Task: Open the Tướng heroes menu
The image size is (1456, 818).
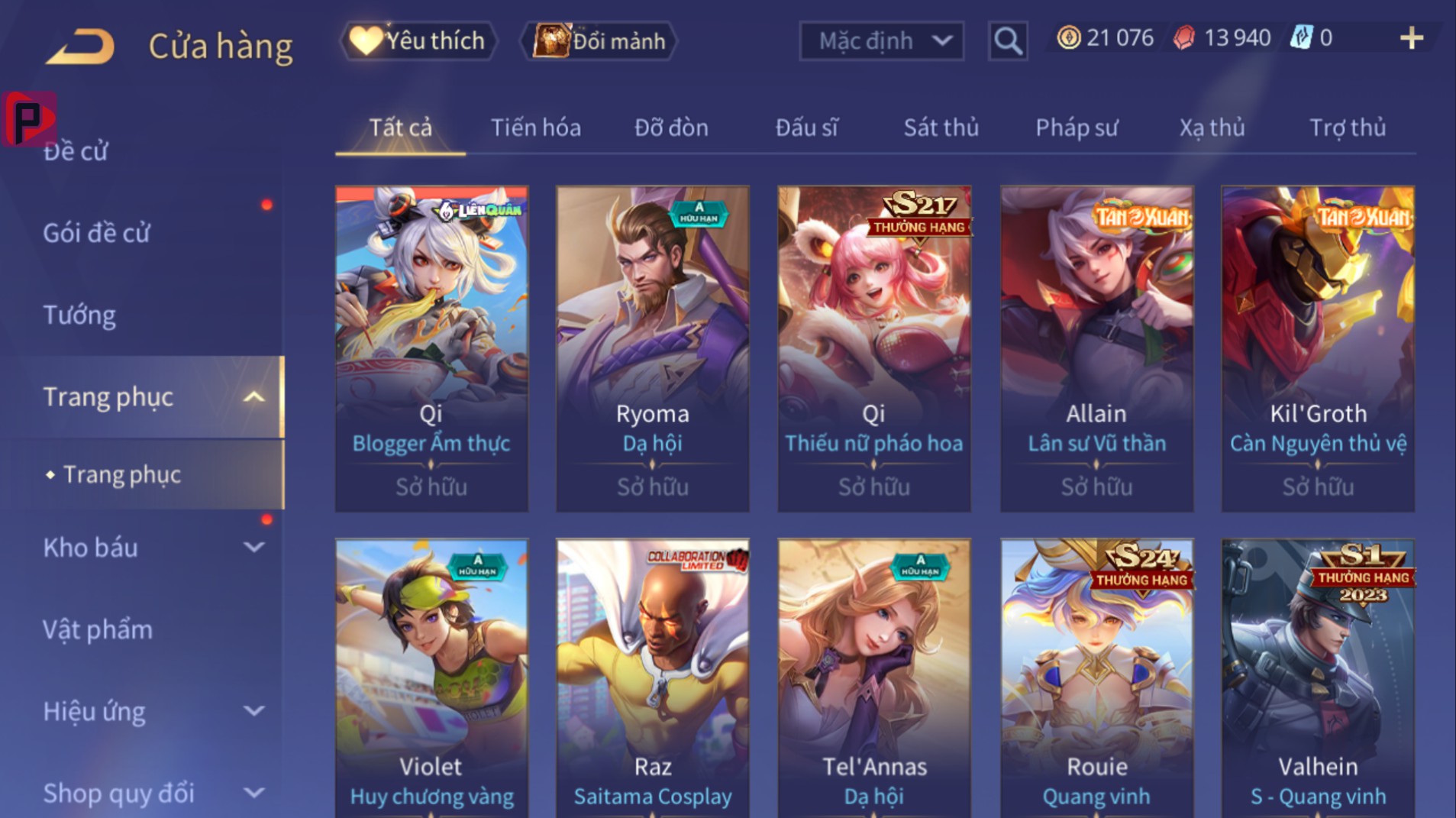Action: 79,315
